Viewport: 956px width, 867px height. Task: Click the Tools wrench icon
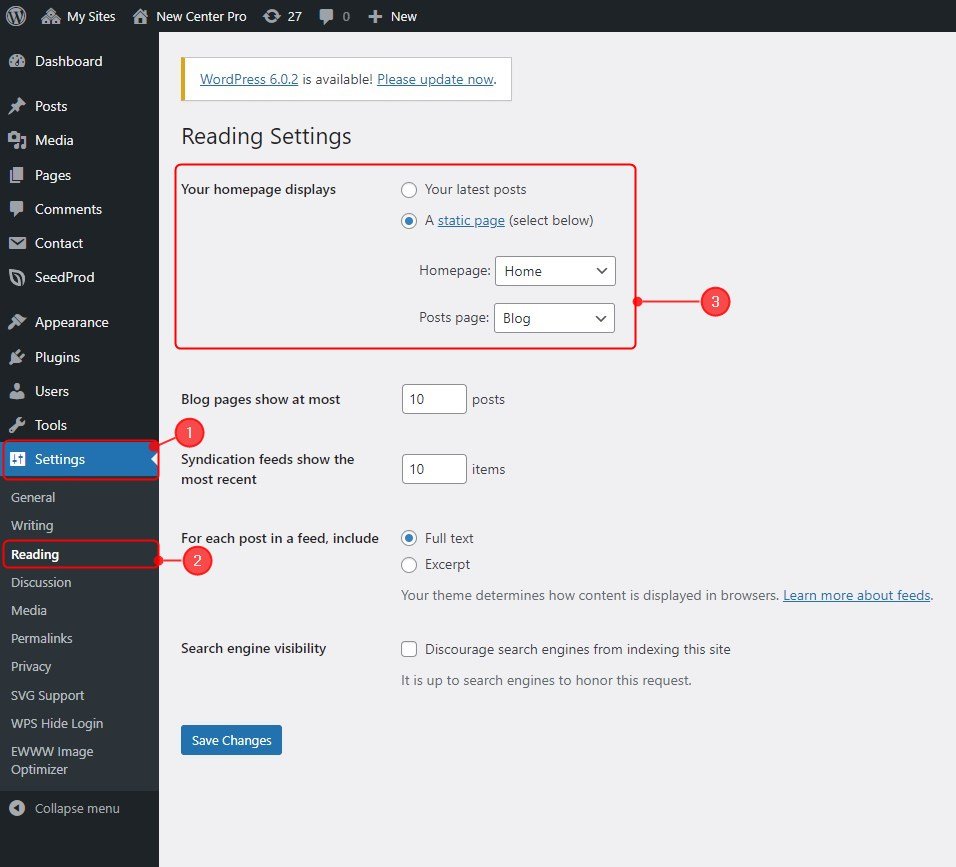pyautogui.click(x=17, y=425)
